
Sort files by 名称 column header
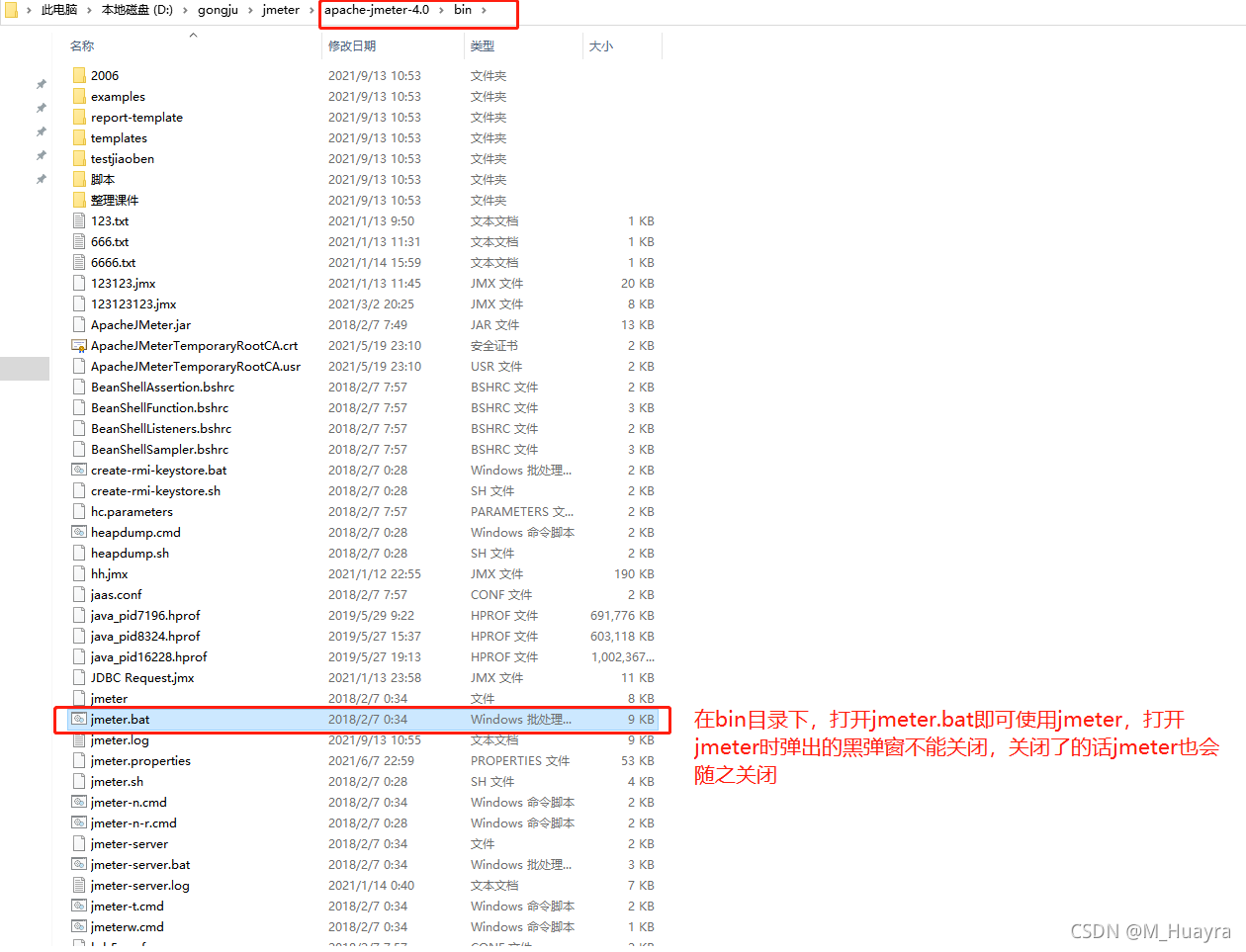(82, 45)
